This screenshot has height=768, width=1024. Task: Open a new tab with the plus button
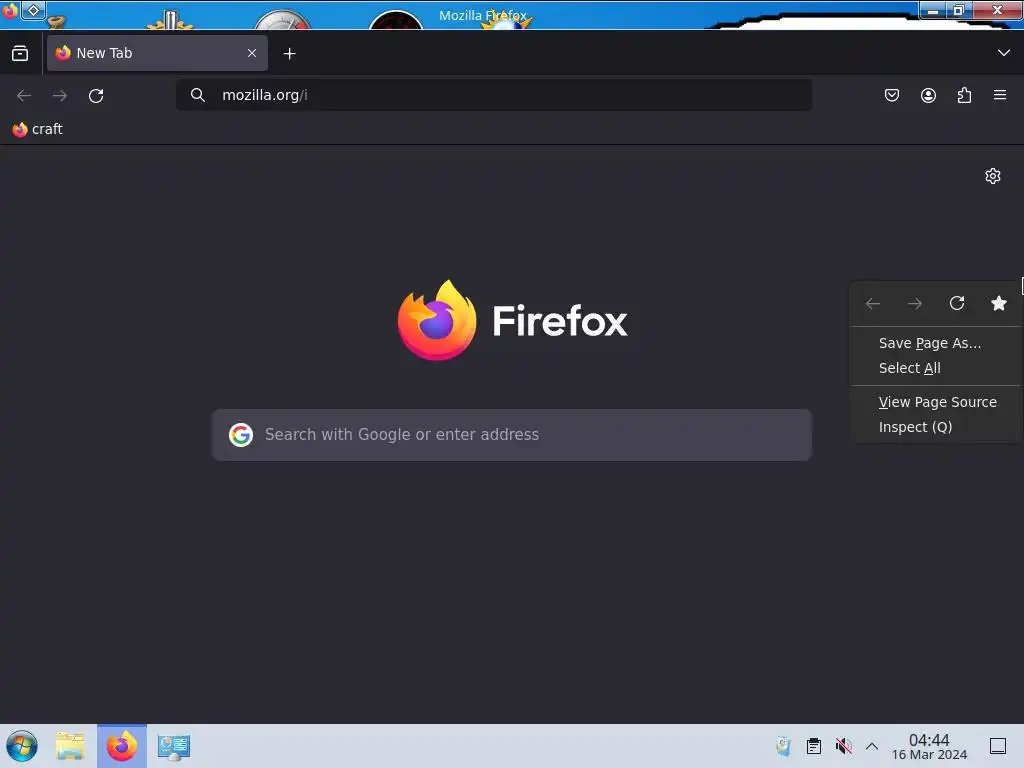(289, 54)
